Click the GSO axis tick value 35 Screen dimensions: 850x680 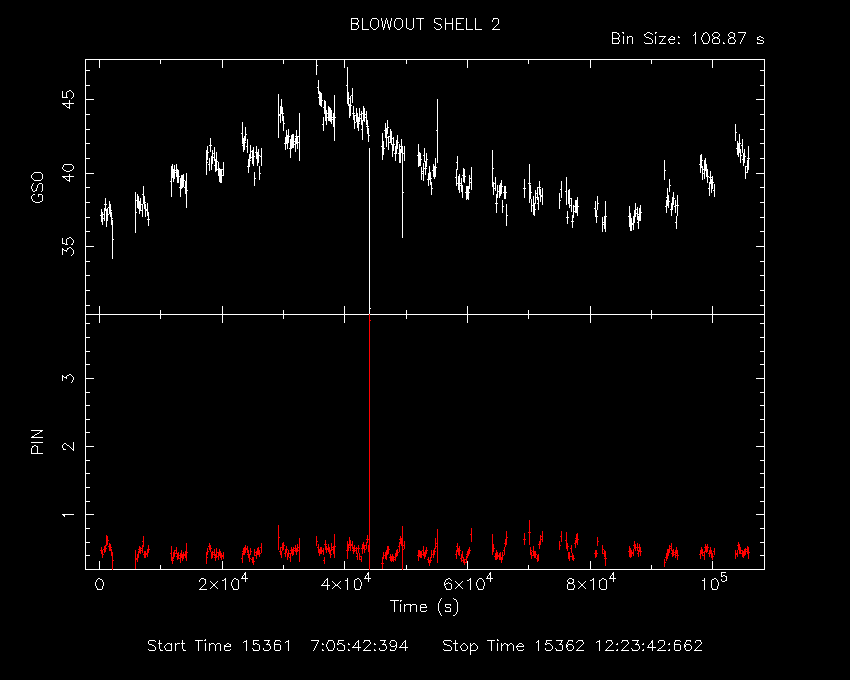[68, 247]
